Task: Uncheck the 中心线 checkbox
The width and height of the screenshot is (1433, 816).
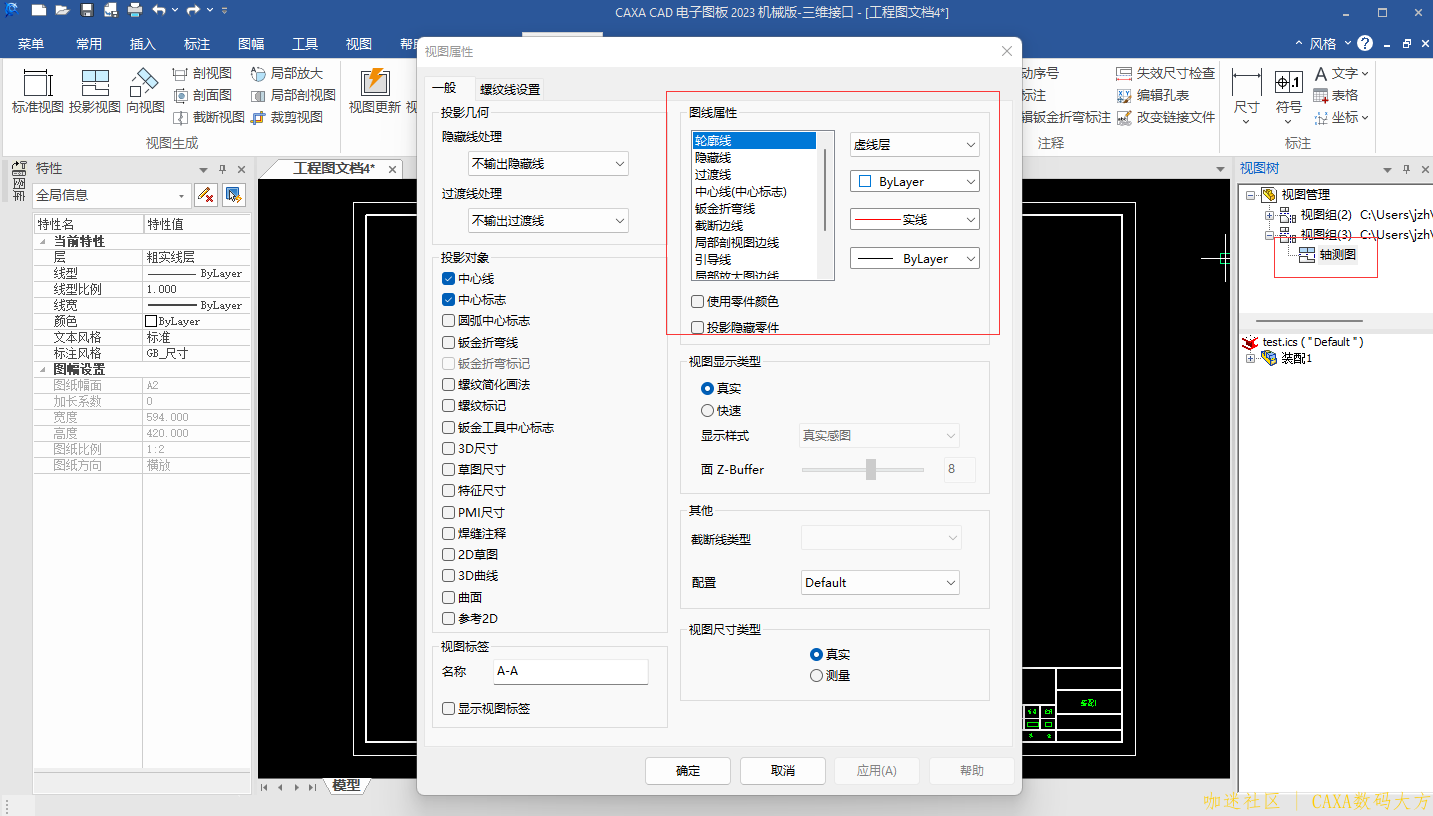Action: click(x=449, y=279)
